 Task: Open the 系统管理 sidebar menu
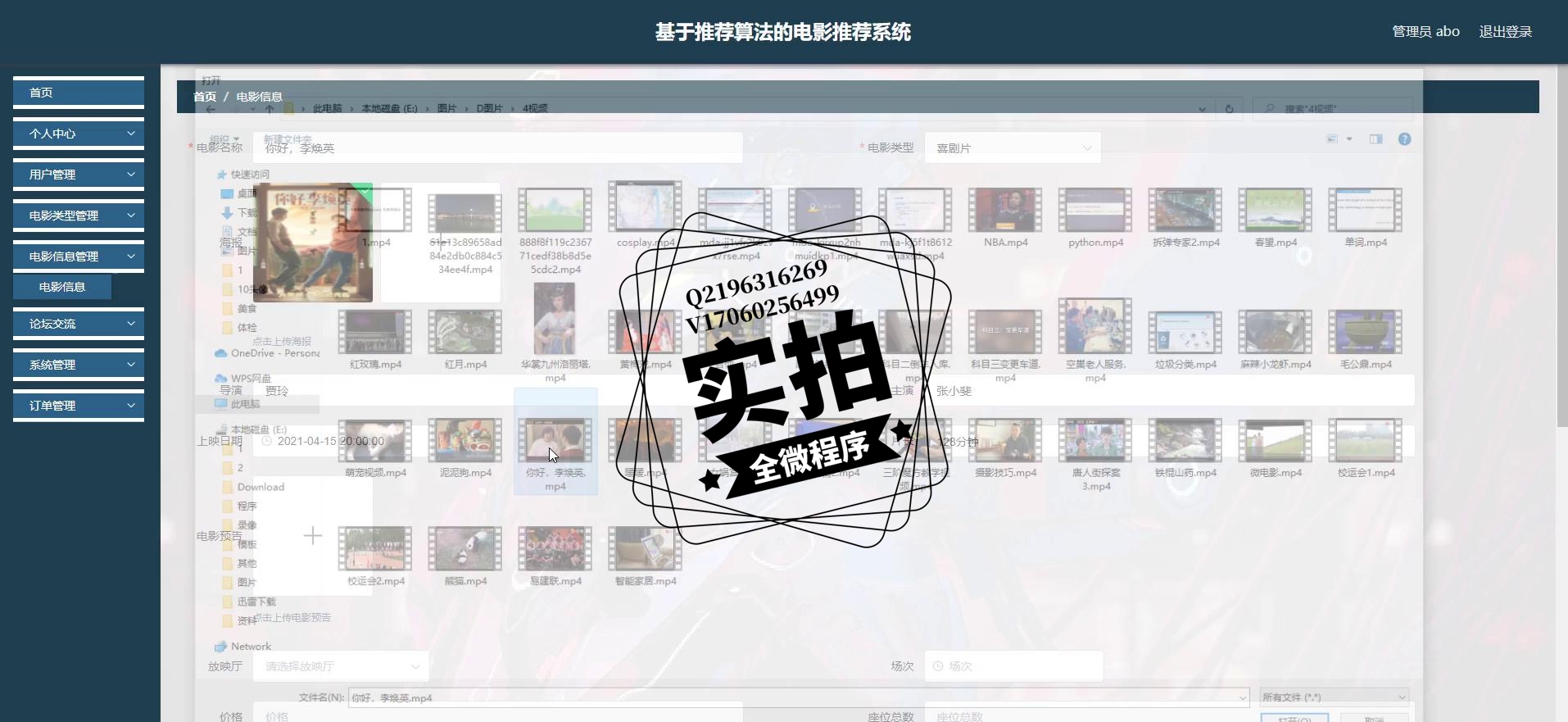[79, 365]
